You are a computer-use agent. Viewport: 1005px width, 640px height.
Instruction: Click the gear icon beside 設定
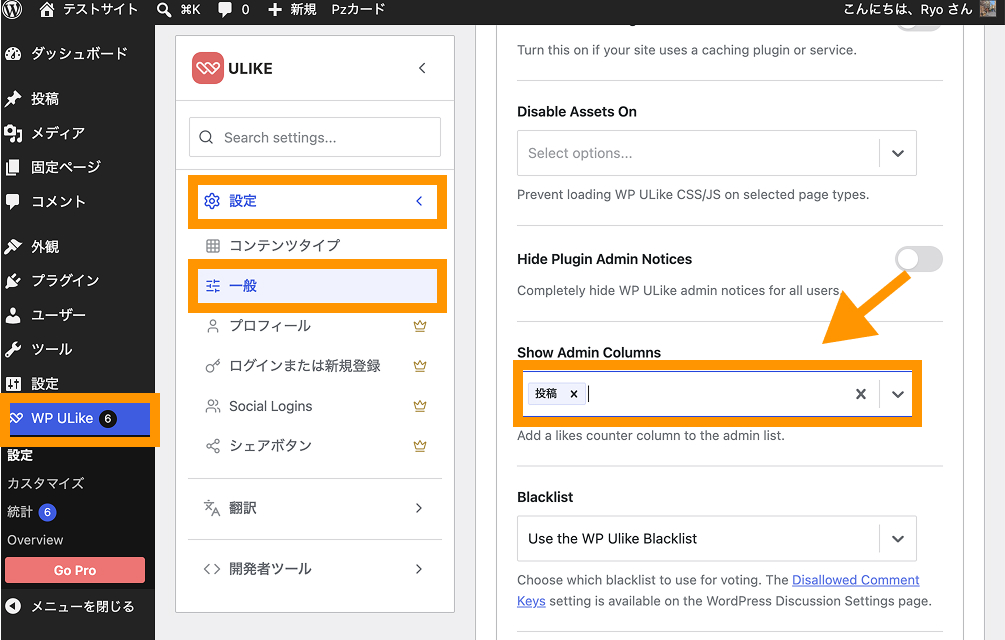point(212,201)
